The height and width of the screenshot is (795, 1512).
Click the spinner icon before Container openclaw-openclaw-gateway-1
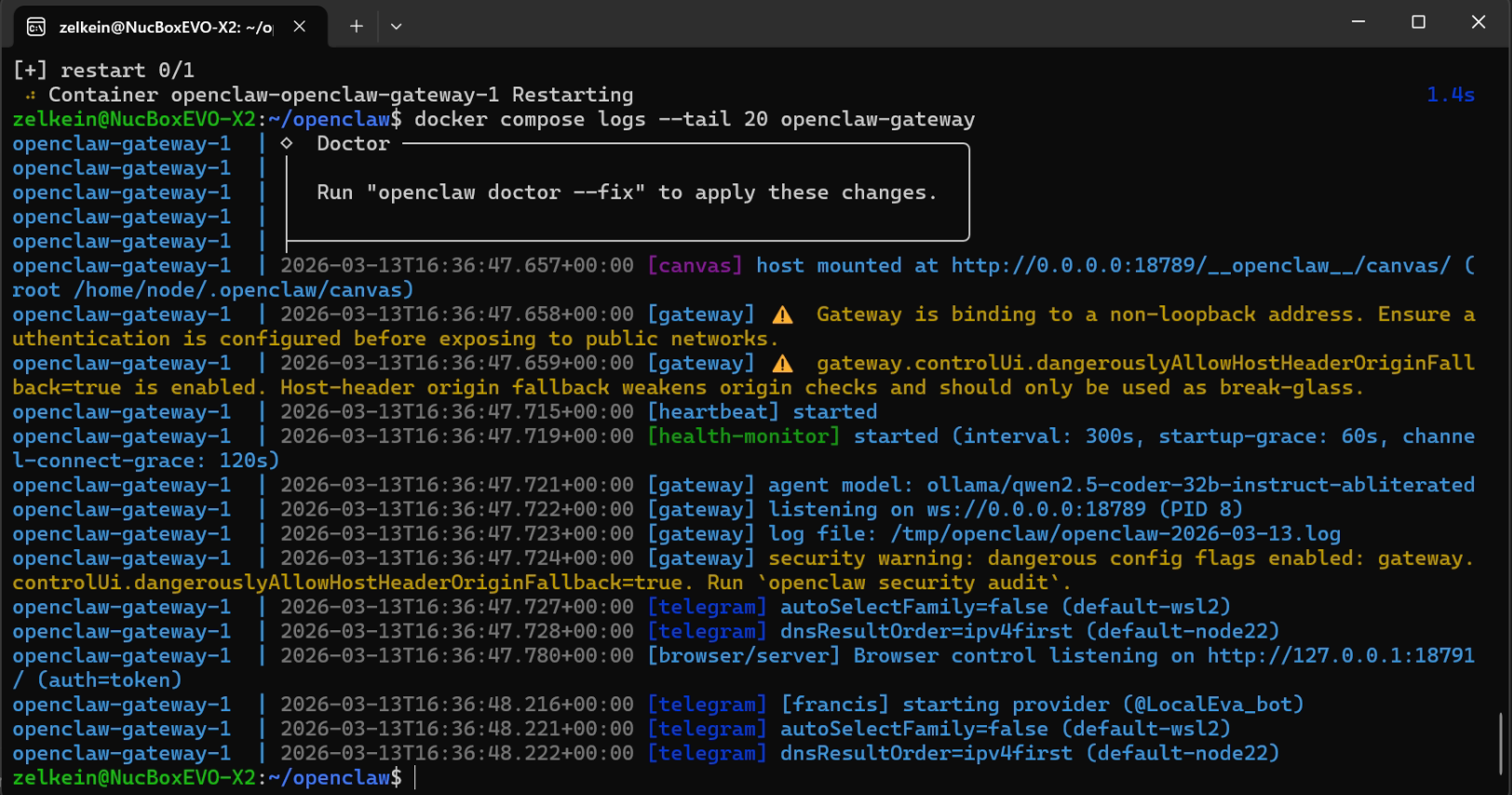click(x=31, y=95)
